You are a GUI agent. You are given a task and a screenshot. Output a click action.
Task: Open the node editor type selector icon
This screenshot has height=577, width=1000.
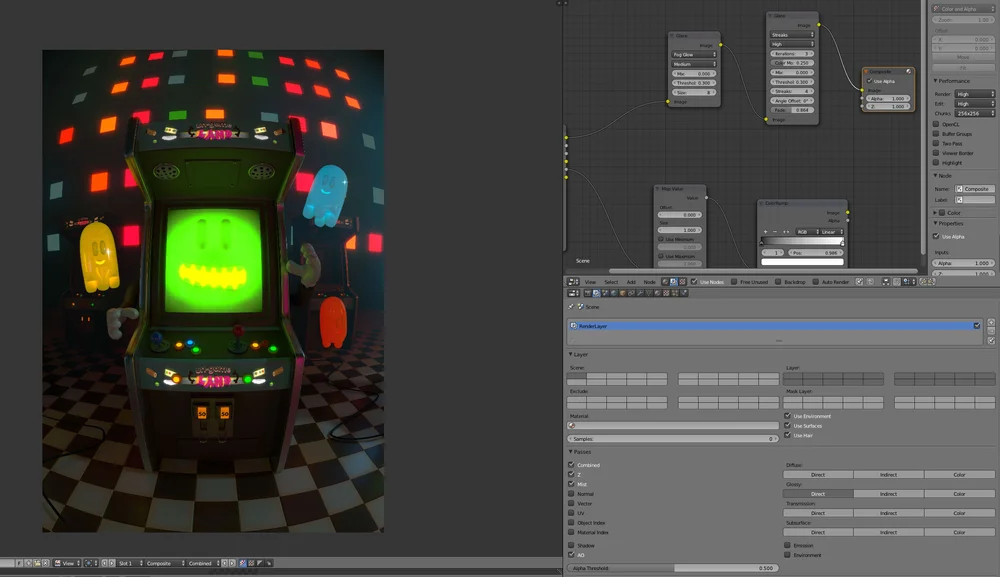[573, 282]
